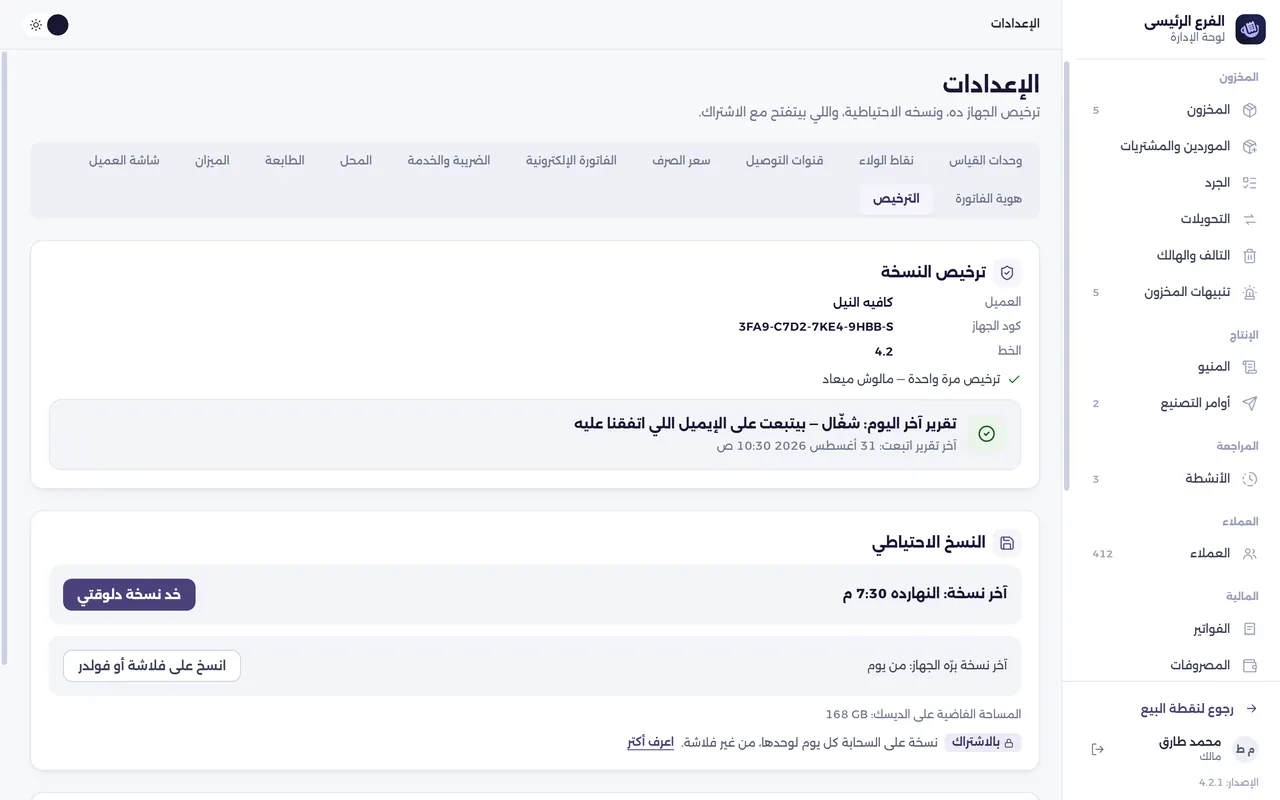Click the save icon beside النسخ الاحتياطي
The height and width of the screenshot is (800, 1280).
point(1007,543)
